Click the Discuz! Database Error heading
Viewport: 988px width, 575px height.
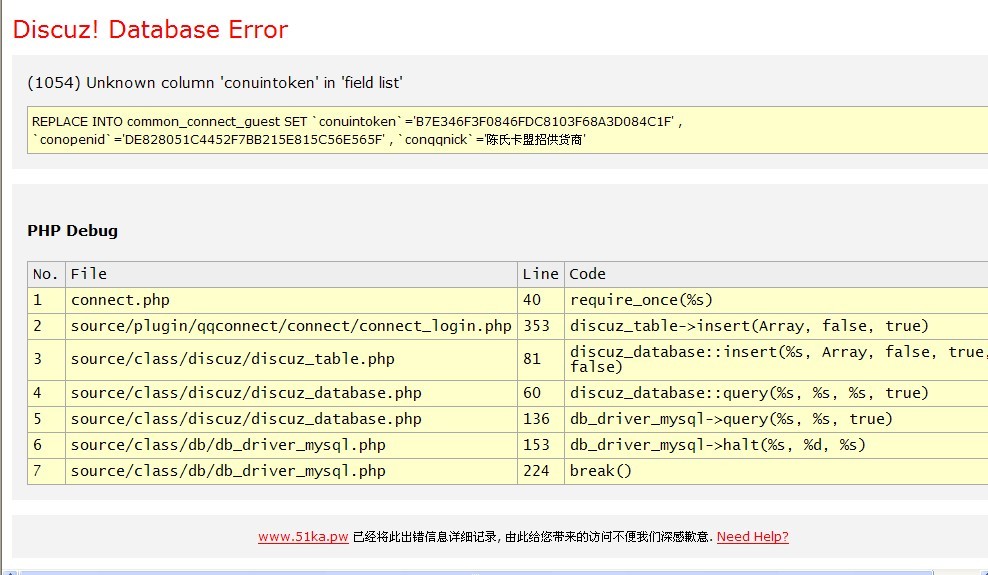(150, 30)
